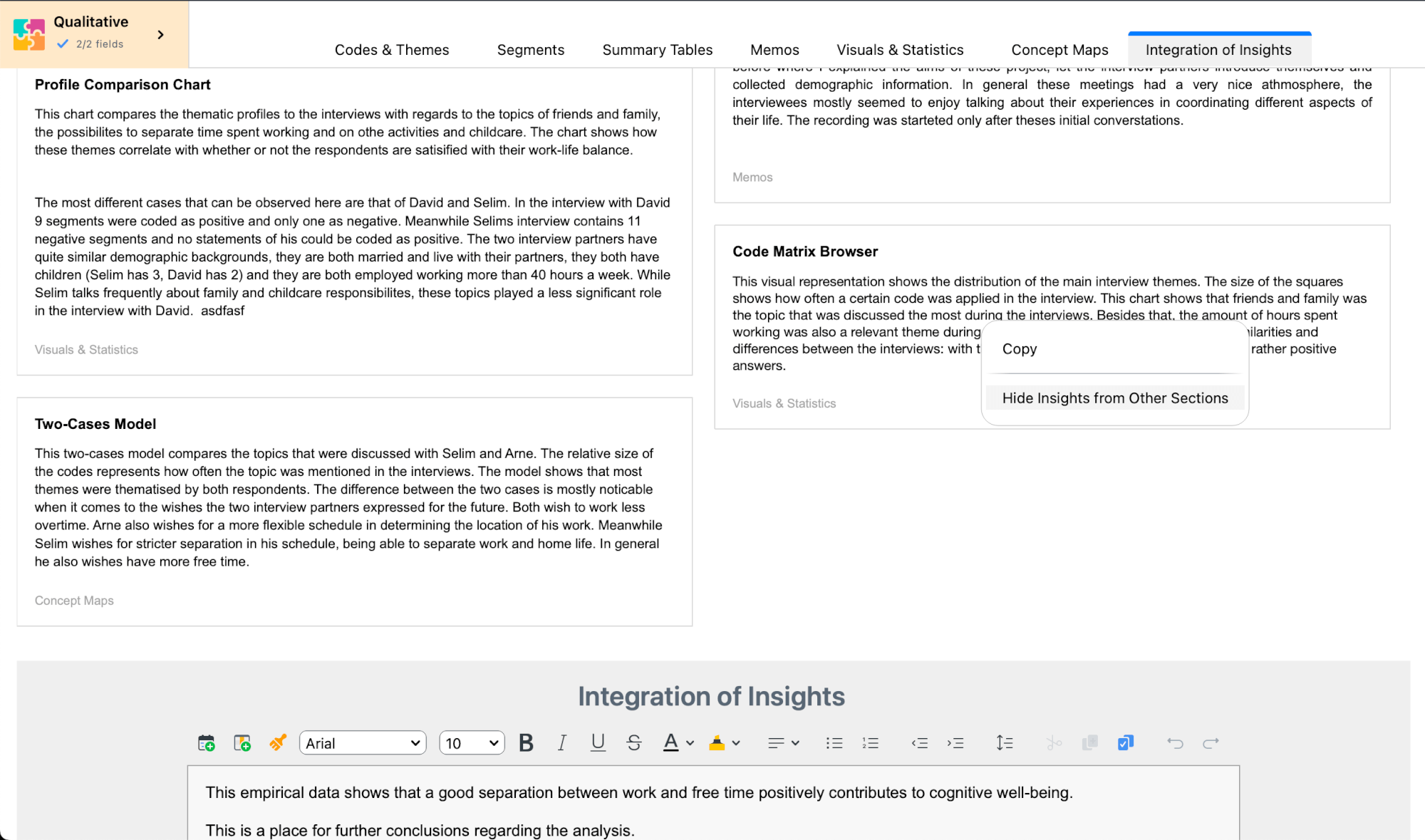
Task: Undo the last edit
Action: coord(1174,743)
